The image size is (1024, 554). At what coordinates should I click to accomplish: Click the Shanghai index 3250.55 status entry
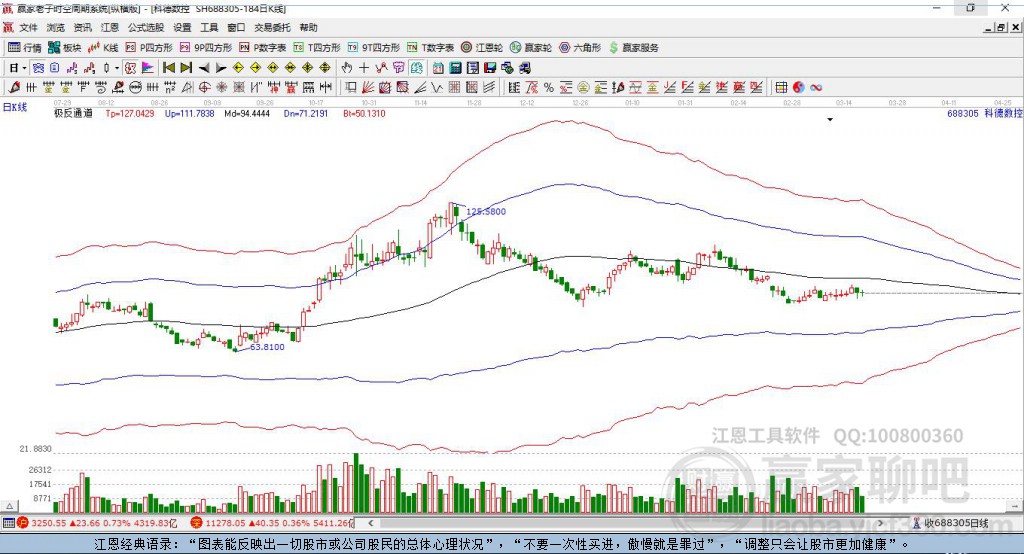coord(97,523)
